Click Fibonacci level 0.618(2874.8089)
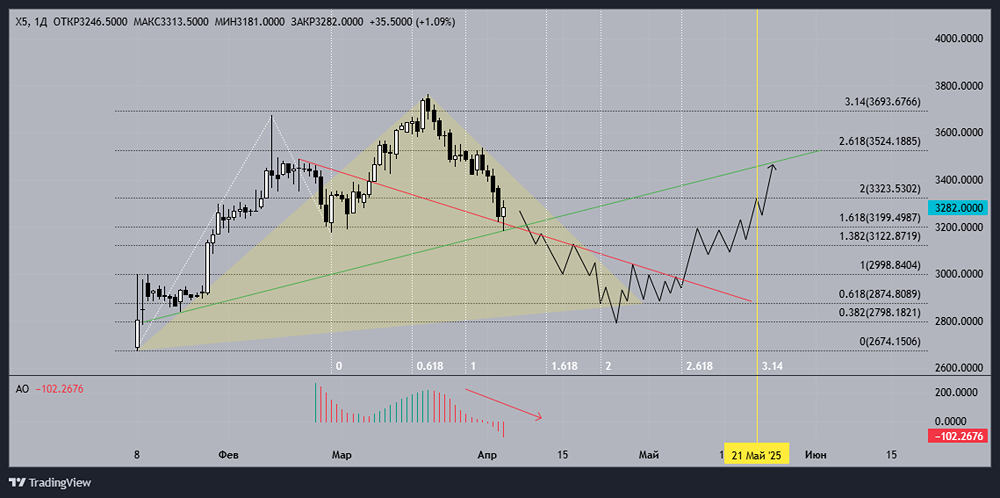The width and height of the screenshot is (1000, 498). [x=878, y=294]
